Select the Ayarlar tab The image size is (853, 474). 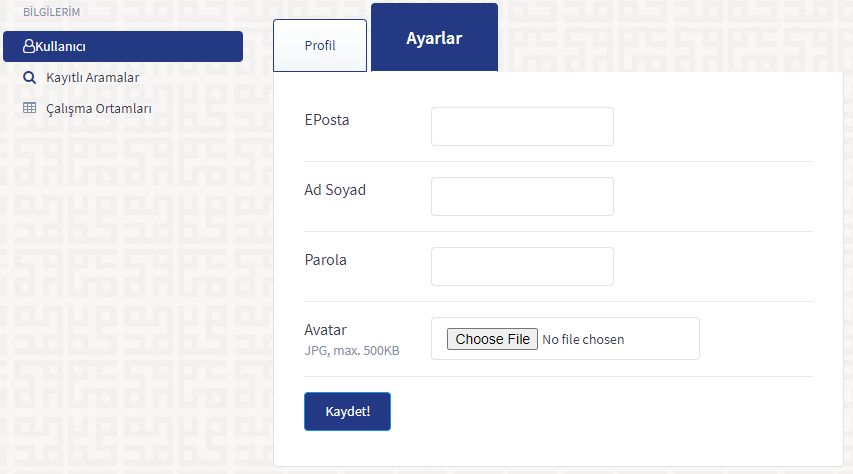[434, 39]
